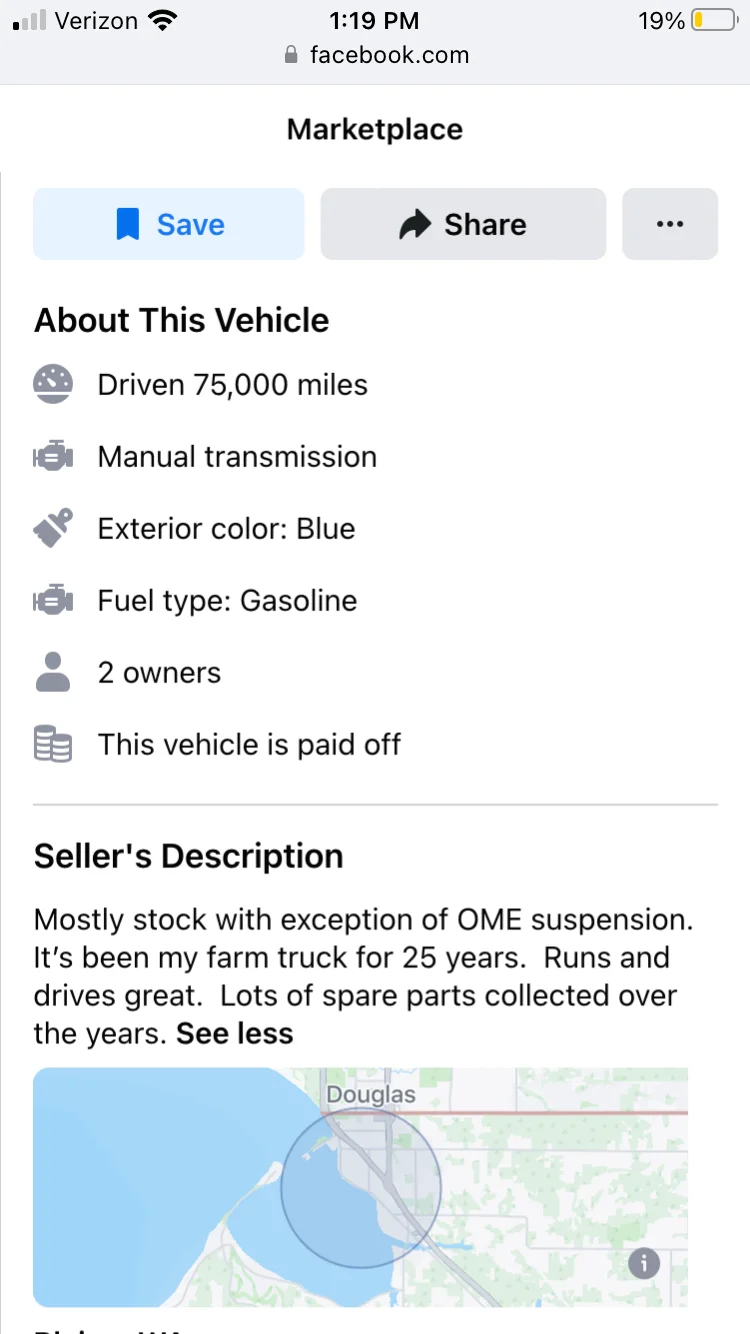This screenshot has width=750, height=1334.
Task: Tap the battery indicator in status bar
Action: 714,20
